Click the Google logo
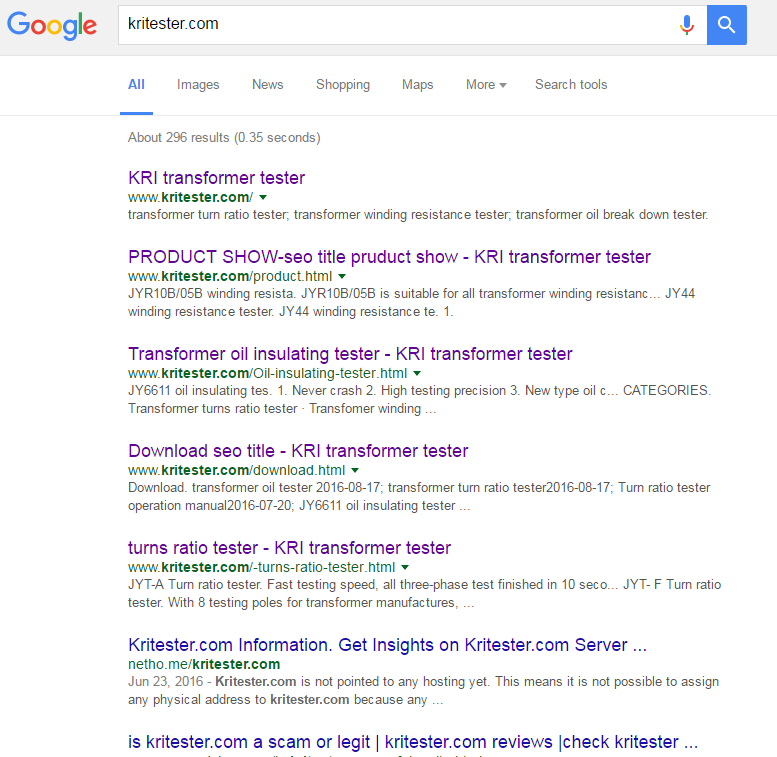The width and height of the screenshot is (777, 757). 52,25
